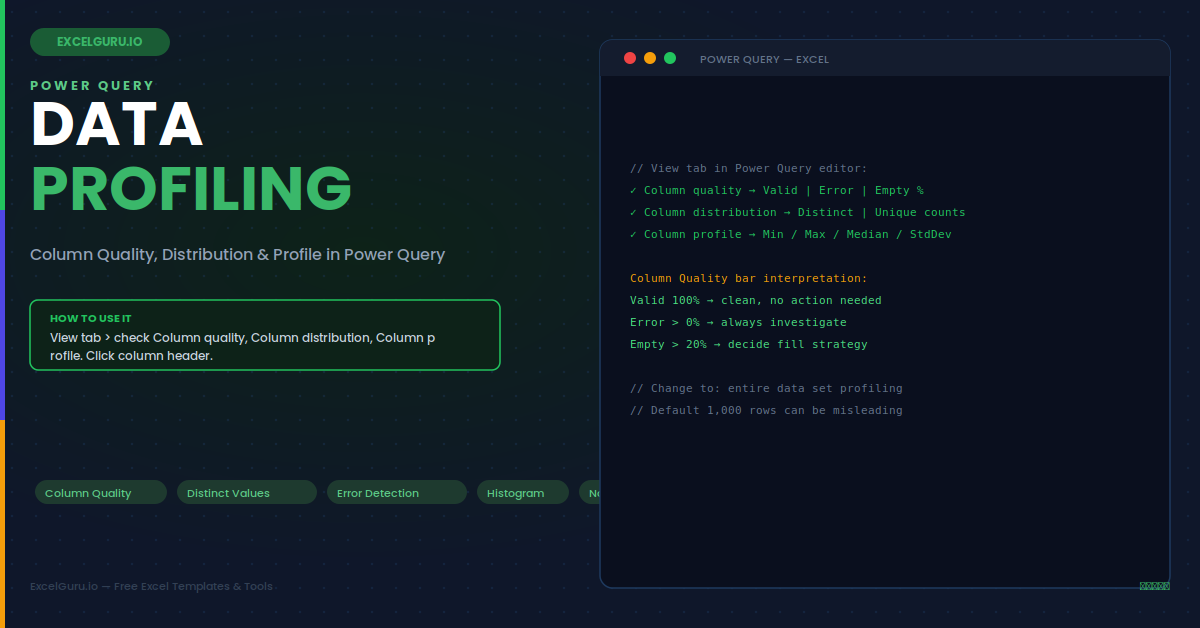Click the orange 'Column Quality bar interpretation:' line
The width and height of the screenshot is (1200, 628).
click(749, 278)
